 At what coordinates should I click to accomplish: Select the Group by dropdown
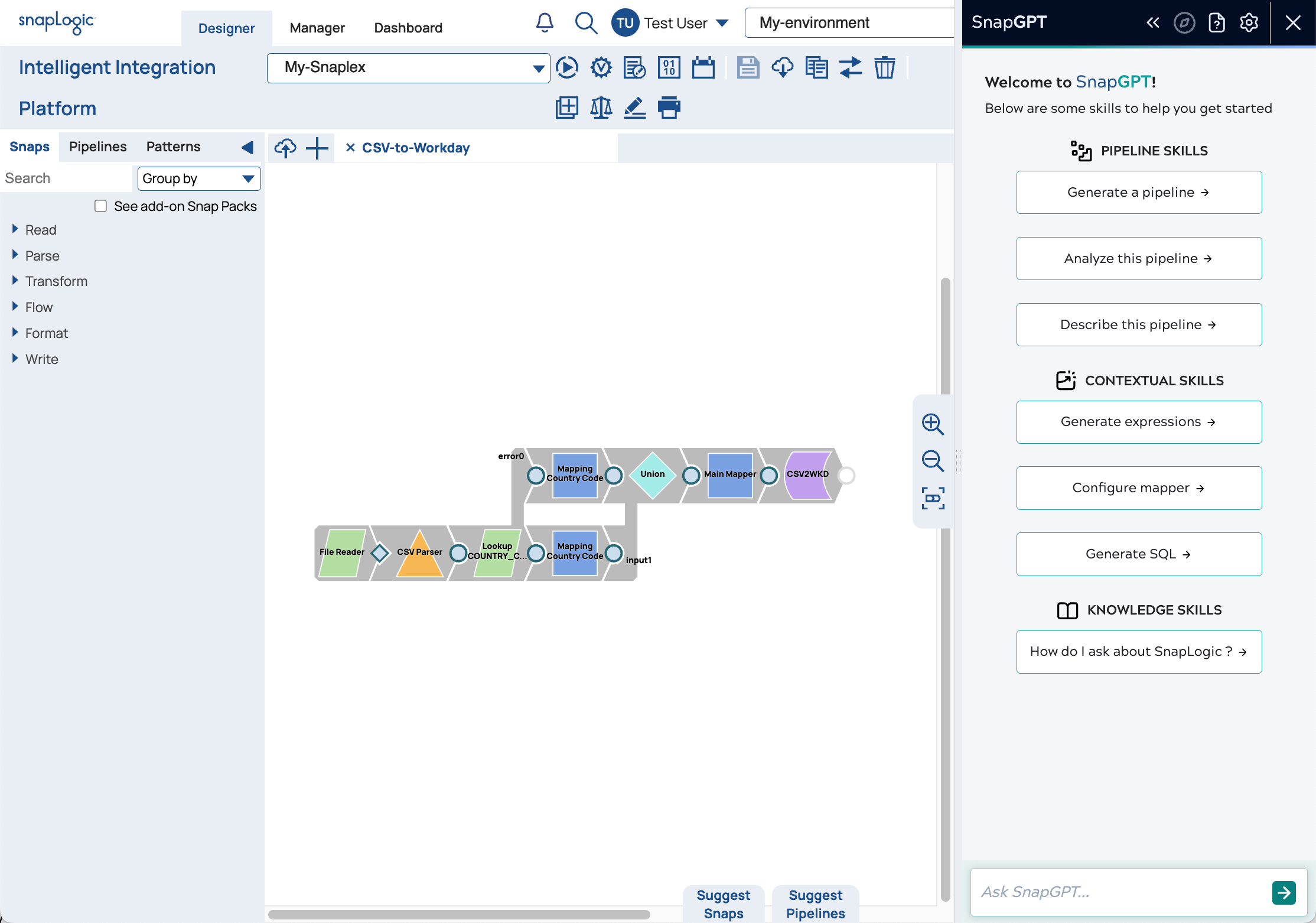197,179
